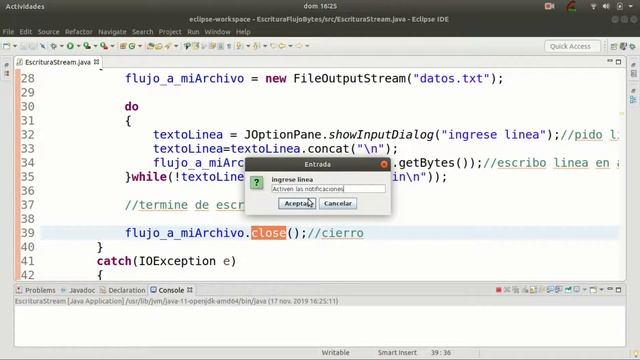Click the New Java Package icon

[x=122, y=46]
